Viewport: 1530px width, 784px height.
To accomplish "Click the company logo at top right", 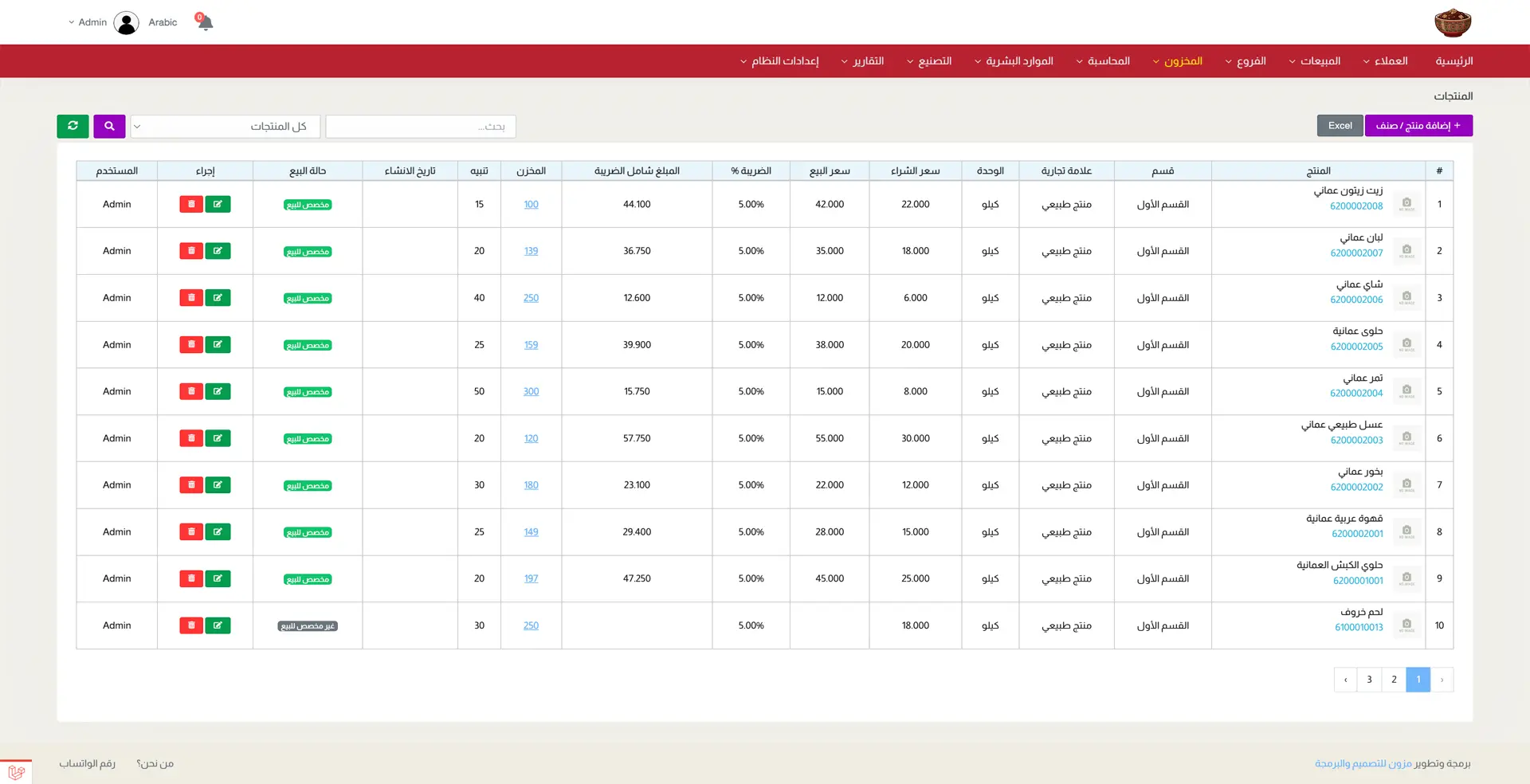I will coord(1452,22).
